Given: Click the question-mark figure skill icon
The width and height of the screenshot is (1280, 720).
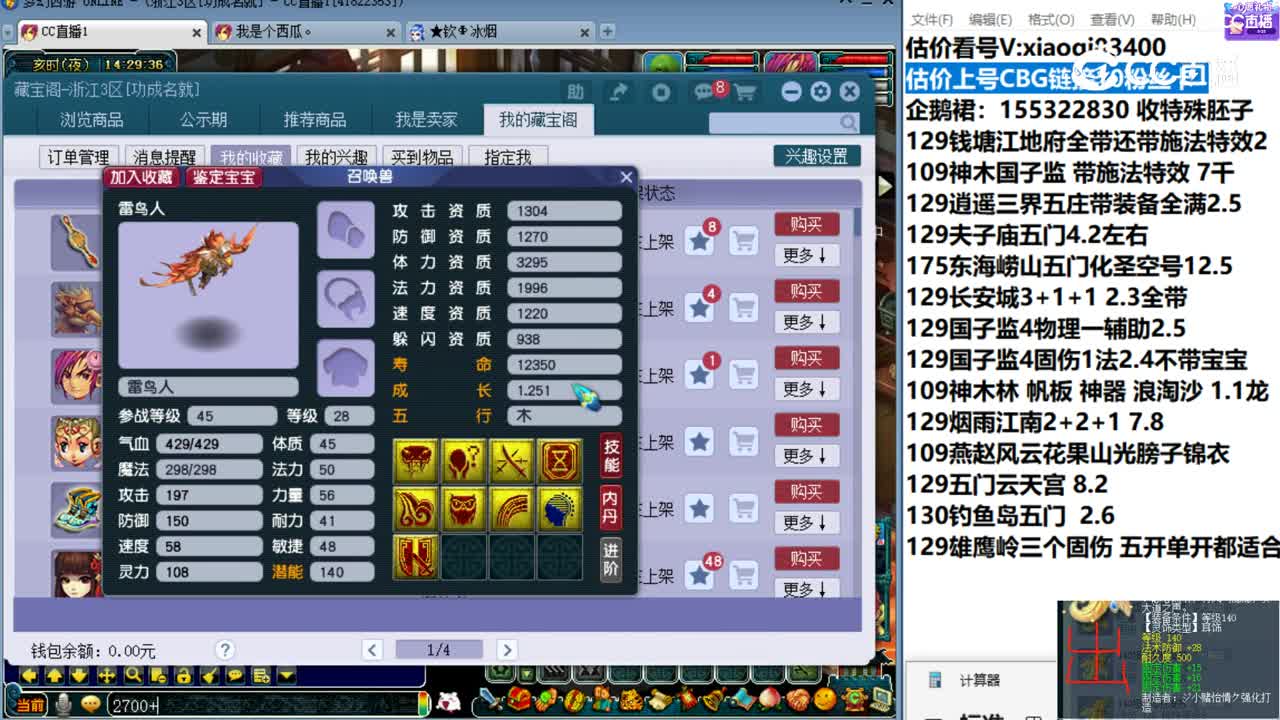Looking at the screenshot, I should [x=464, y=461].
